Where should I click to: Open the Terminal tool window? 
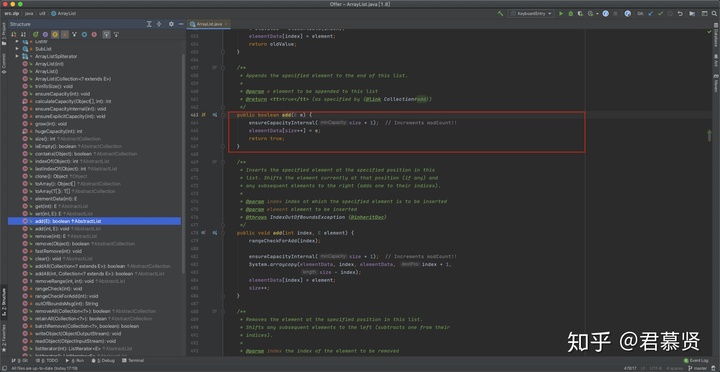click(x=134, y=361)
